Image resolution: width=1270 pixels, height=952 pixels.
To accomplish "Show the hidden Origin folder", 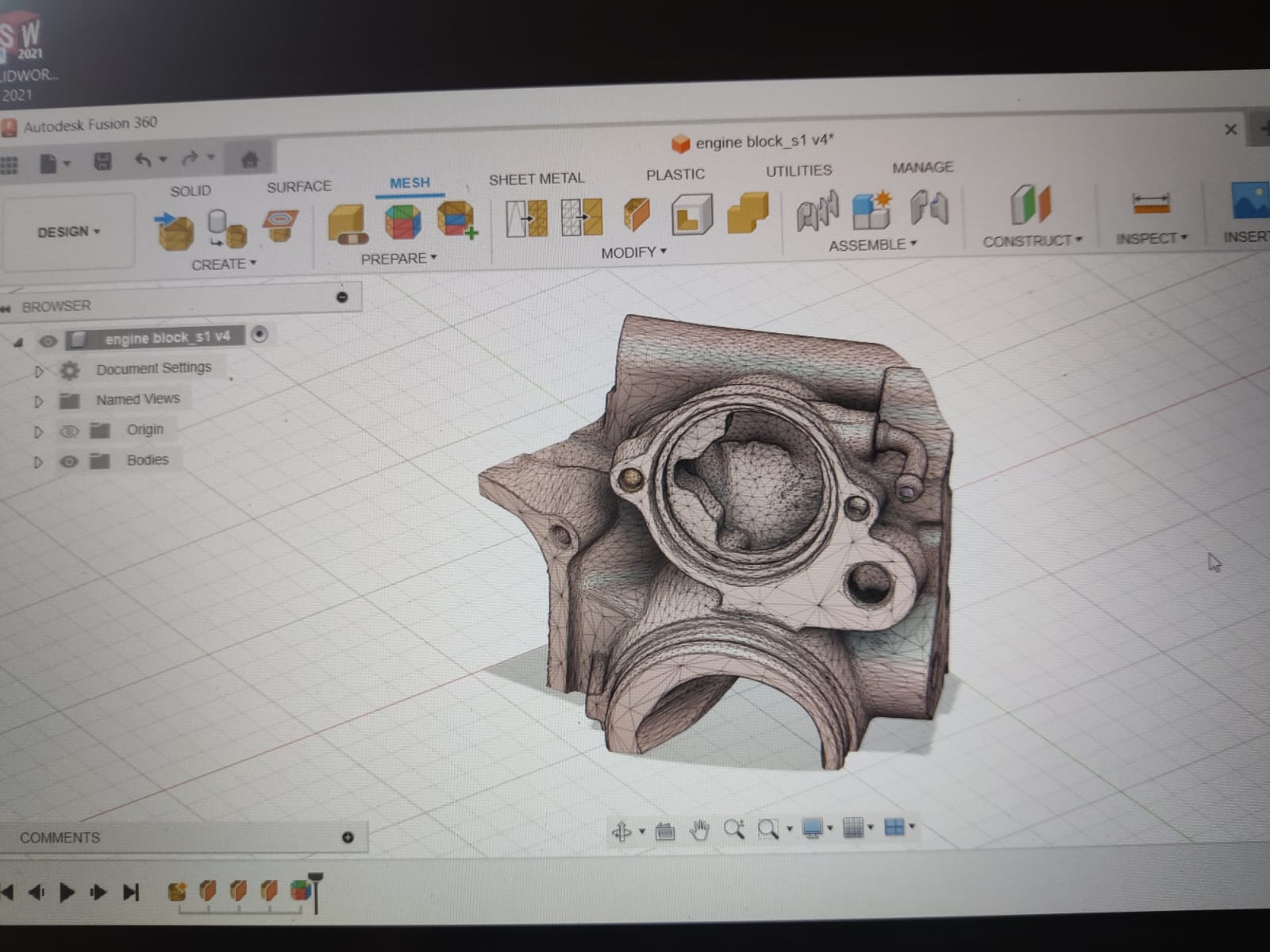I will point(69,432).
